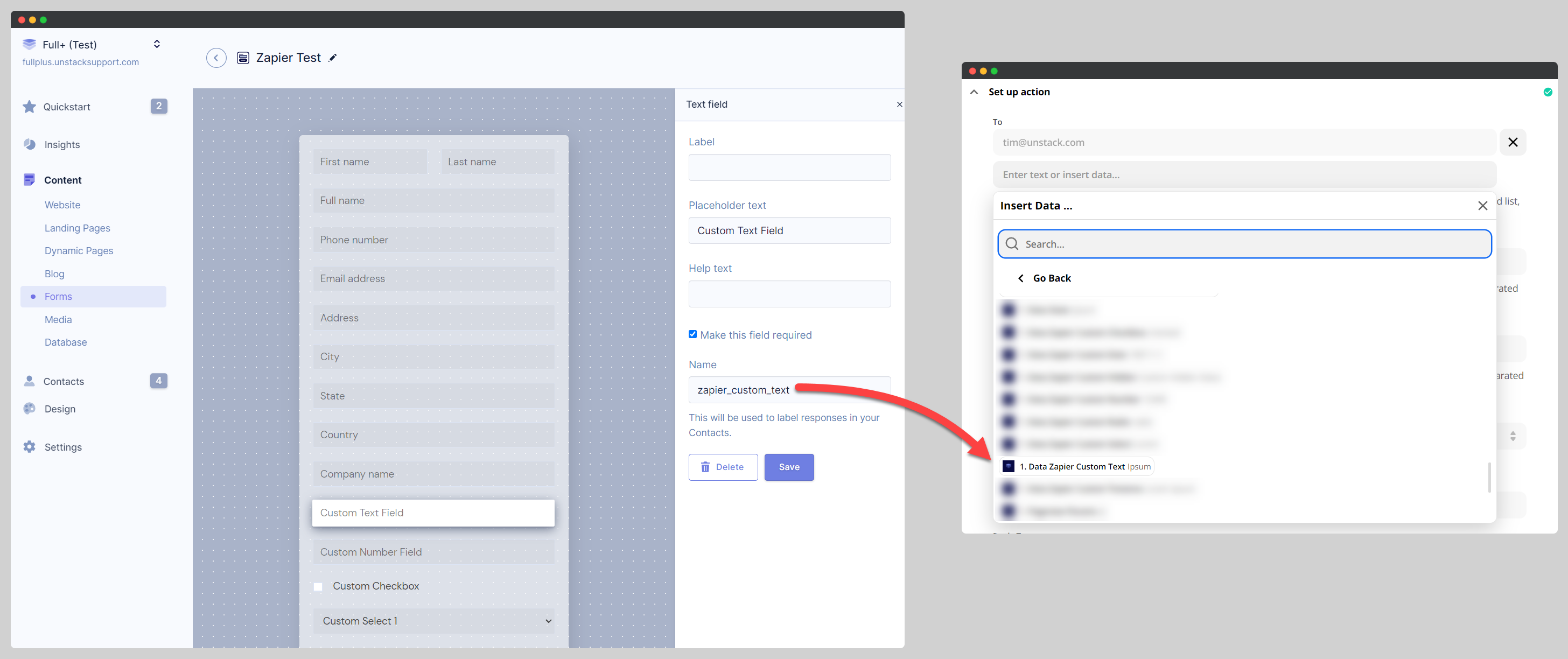Select the Company name form field
1568x659 pixels.
[433, 474]
